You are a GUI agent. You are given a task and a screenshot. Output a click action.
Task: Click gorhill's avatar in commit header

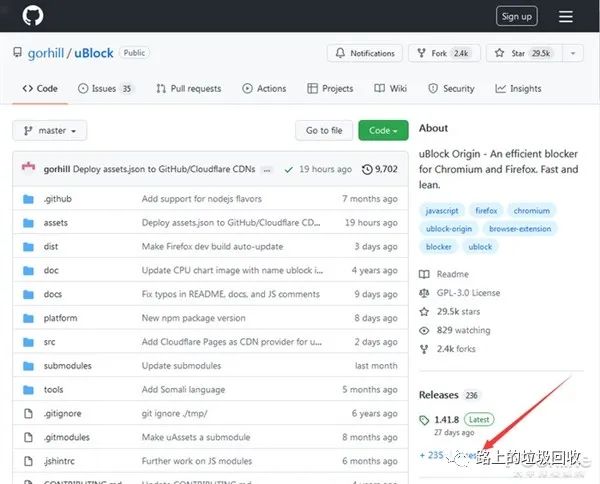click(28, 168)
